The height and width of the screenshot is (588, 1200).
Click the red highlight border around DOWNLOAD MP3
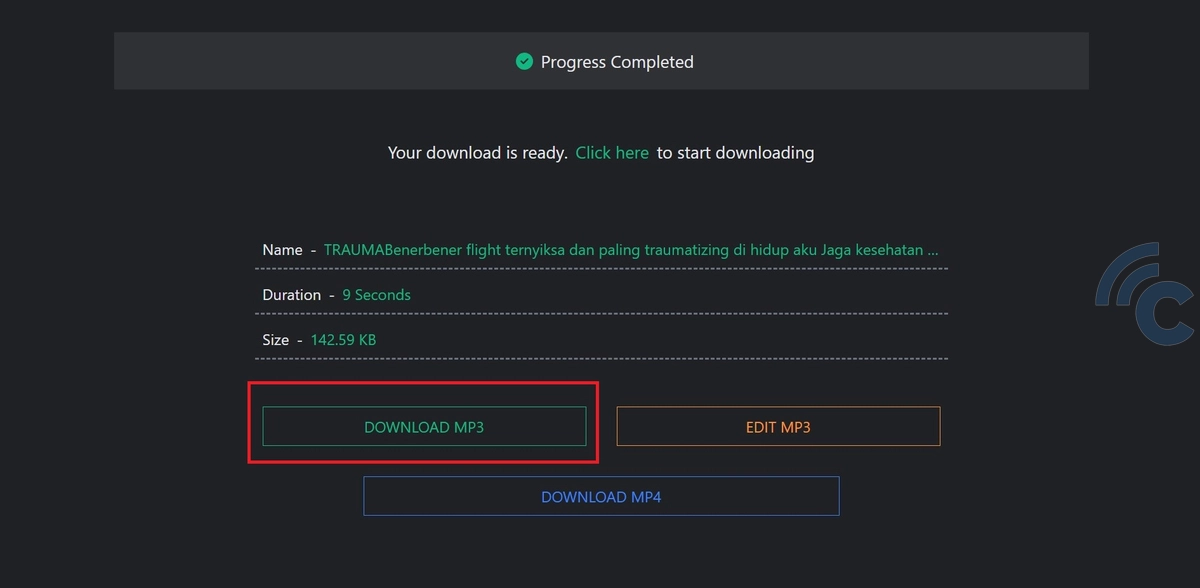423,383
